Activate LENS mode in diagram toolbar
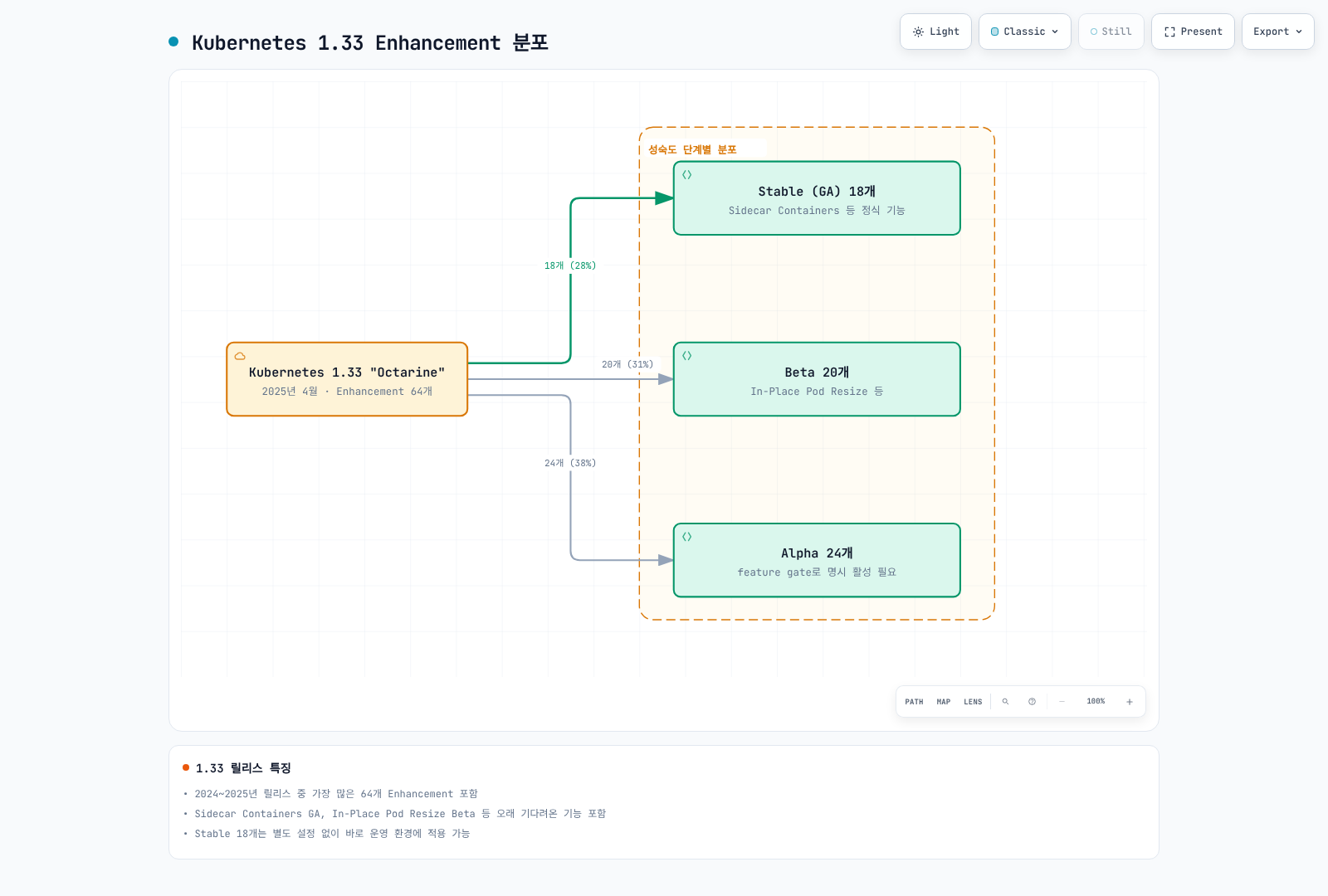1328x896 pixels. pos(973,702)
